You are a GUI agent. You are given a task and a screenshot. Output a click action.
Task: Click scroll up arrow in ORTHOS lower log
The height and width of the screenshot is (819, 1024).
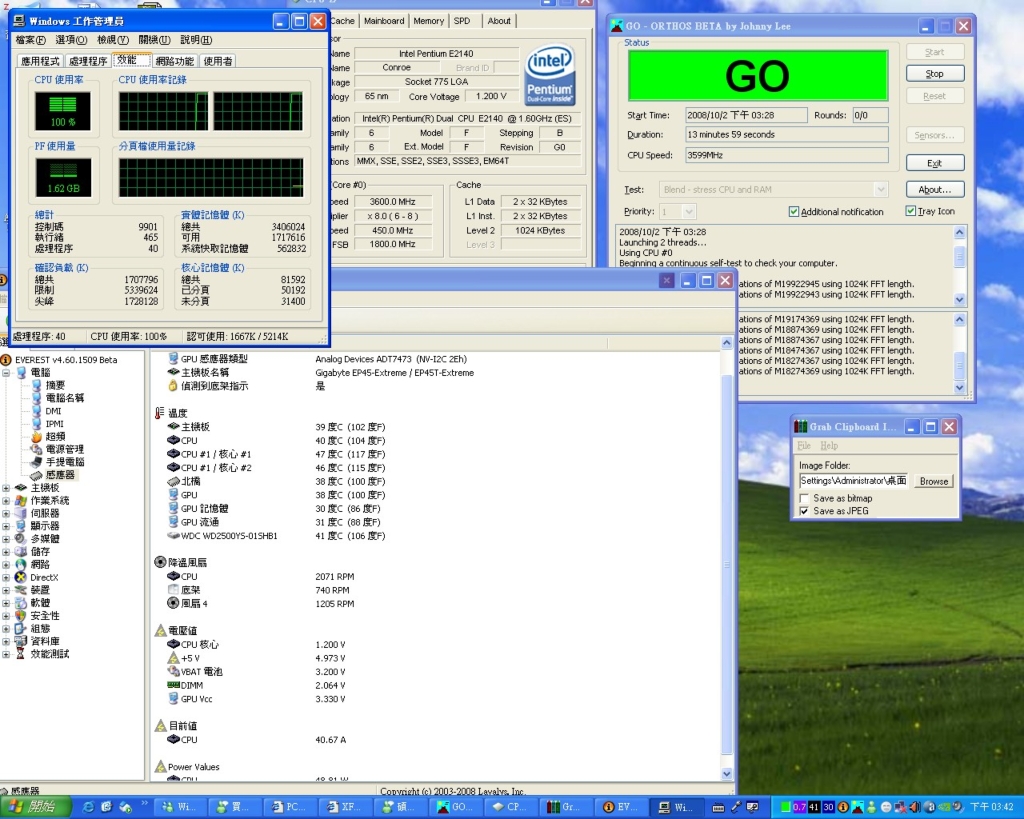959,319
